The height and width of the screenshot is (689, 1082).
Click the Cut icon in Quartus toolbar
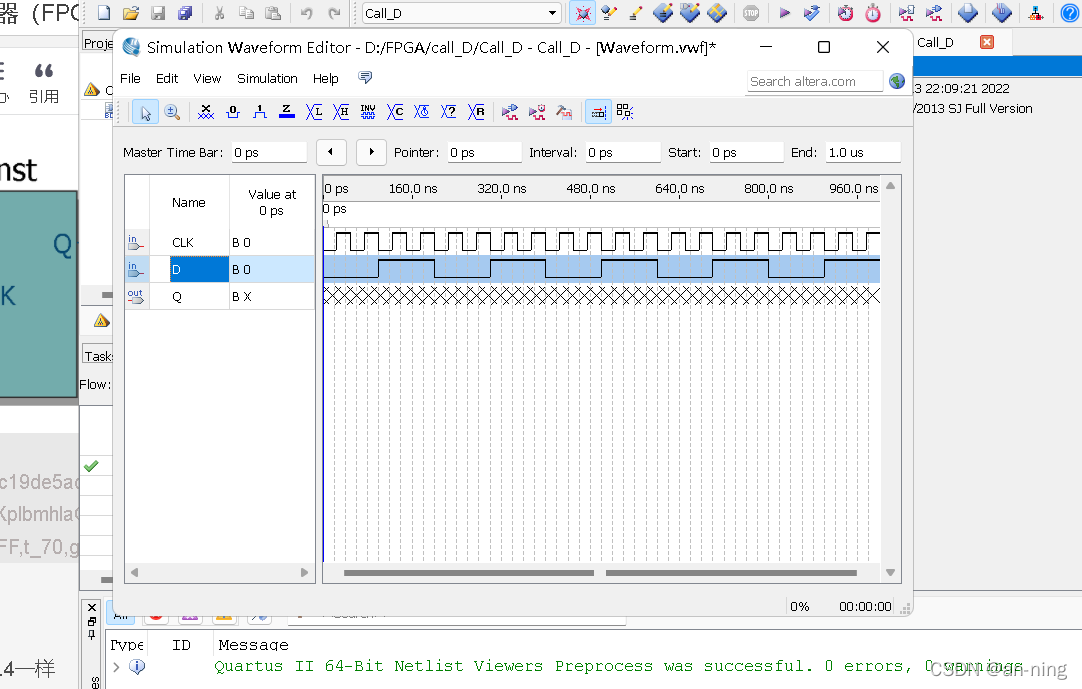tap(219, 12)
